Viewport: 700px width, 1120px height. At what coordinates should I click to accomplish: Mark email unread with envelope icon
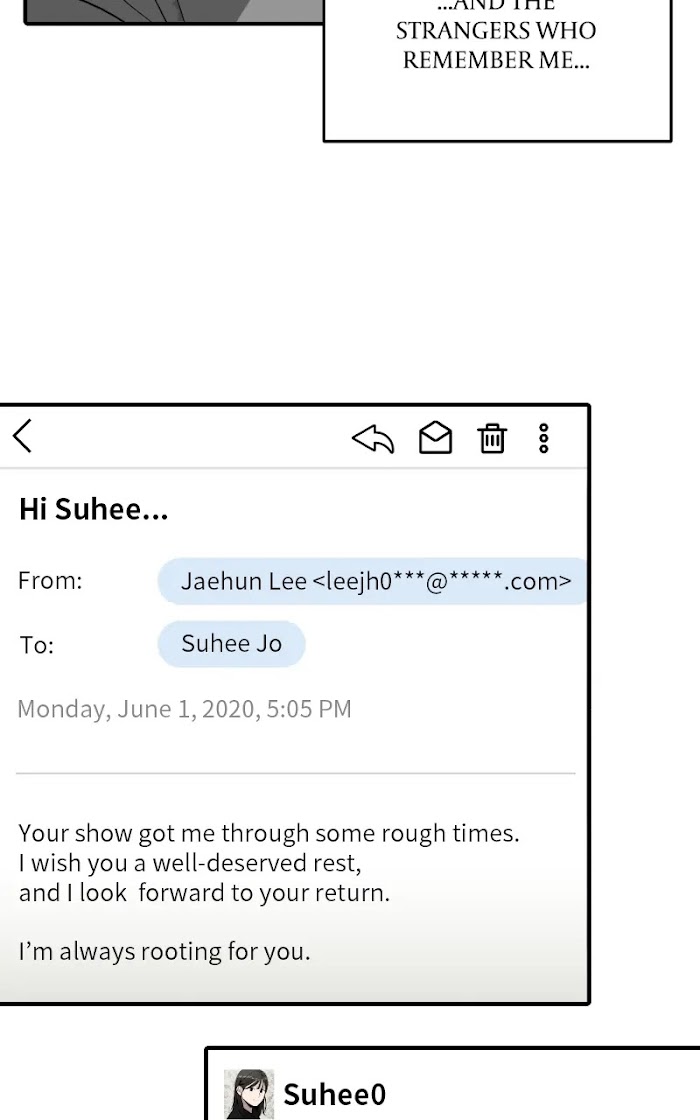[x=435, y=438]
